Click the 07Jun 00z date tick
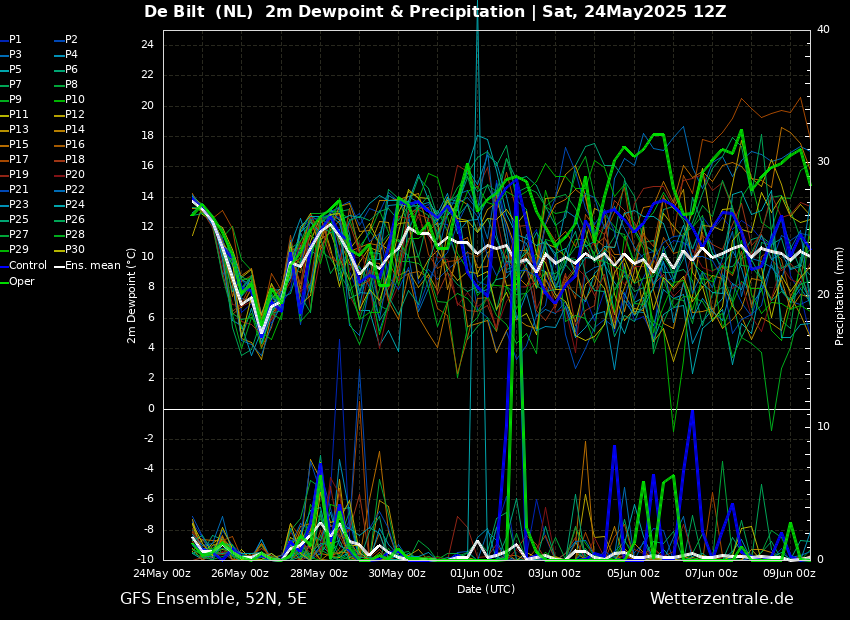The image size is (850, 620). [x=711, y=574]
